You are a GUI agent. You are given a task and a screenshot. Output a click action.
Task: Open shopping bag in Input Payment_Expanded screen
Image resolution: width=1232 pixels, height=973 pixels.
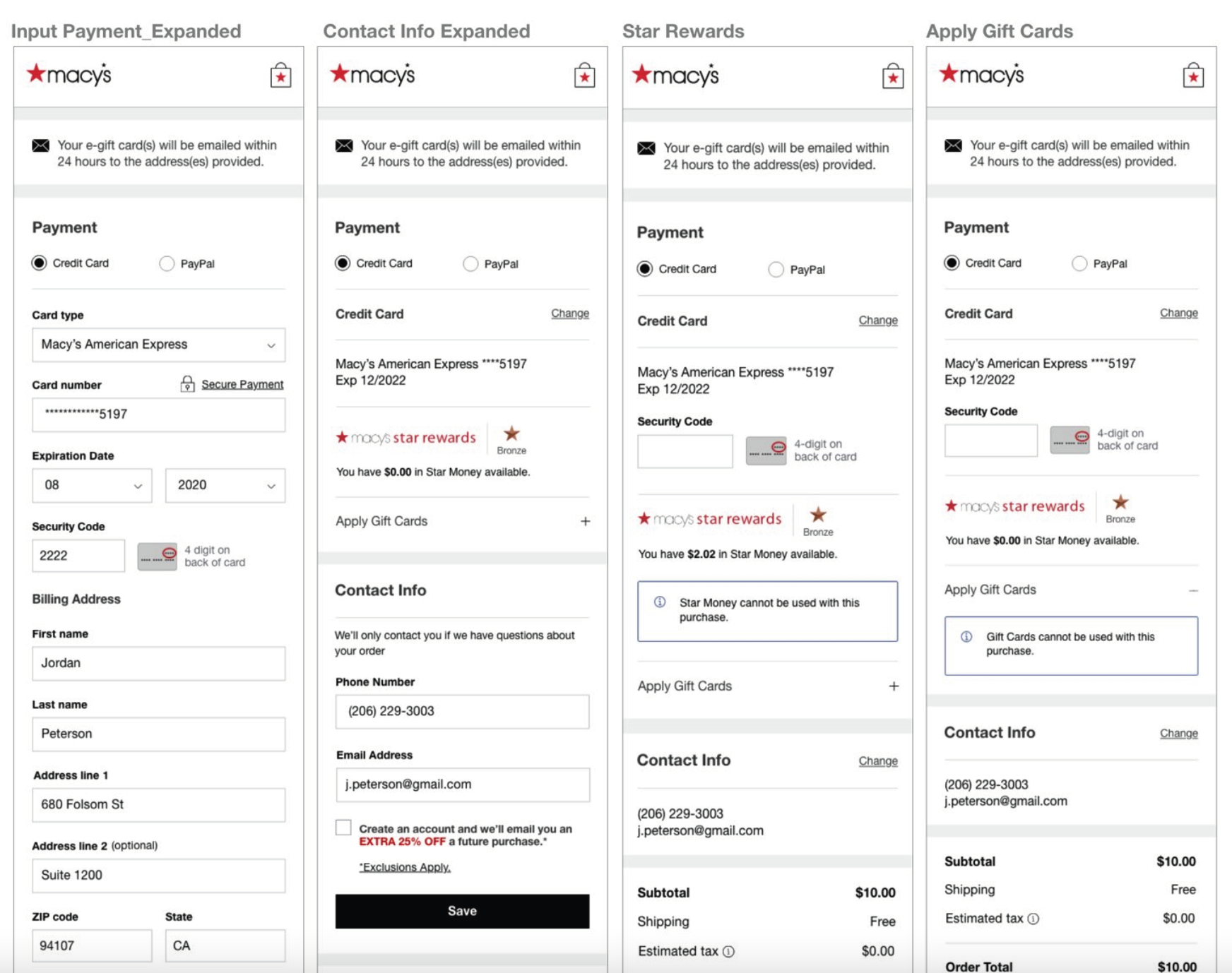(280, 76)
